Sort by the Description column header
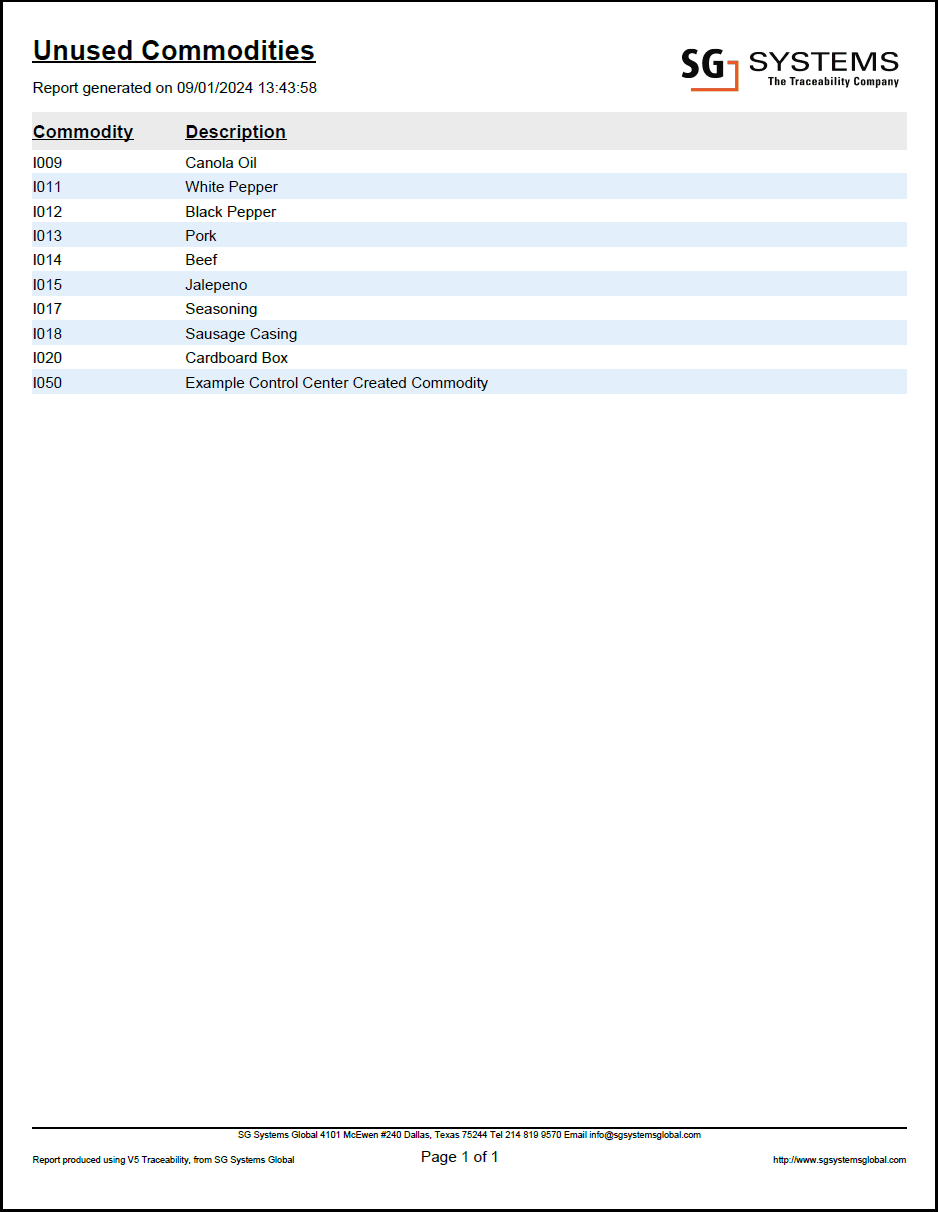Image resolution: width=938 pixels, height=1212 pixels. click(235, 131)
